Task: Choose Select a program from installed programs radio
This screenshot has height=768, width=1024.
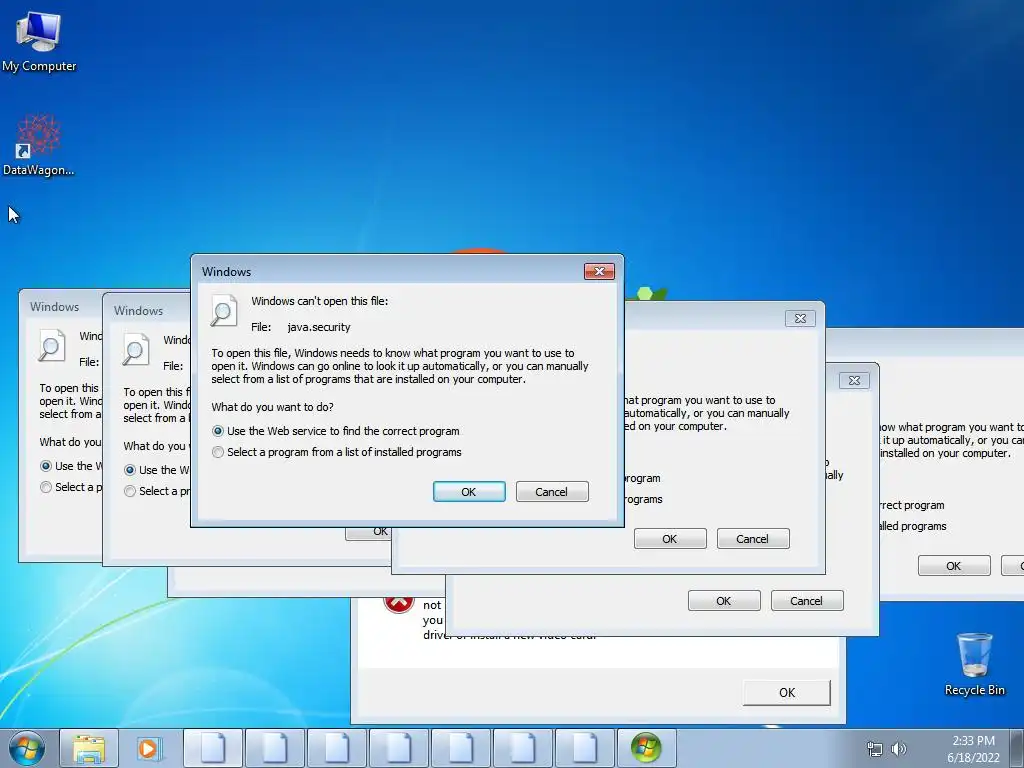Action: click(x=217, y=452)
